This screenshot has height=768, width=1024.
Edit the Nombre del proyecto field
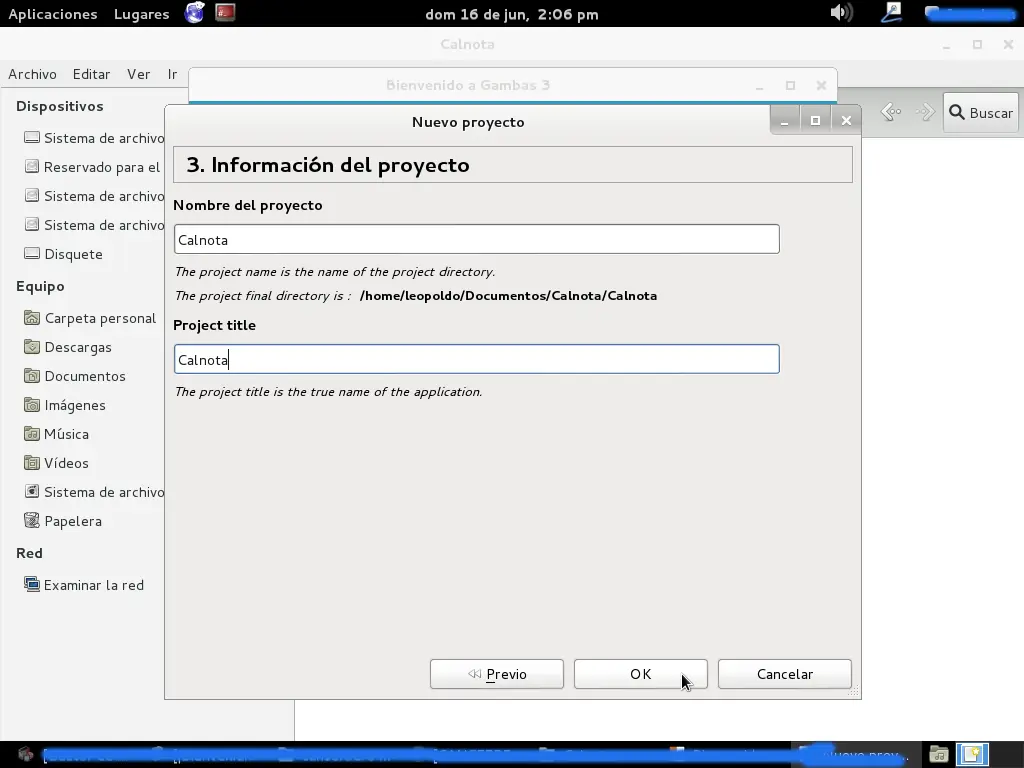tap(477, 239)
